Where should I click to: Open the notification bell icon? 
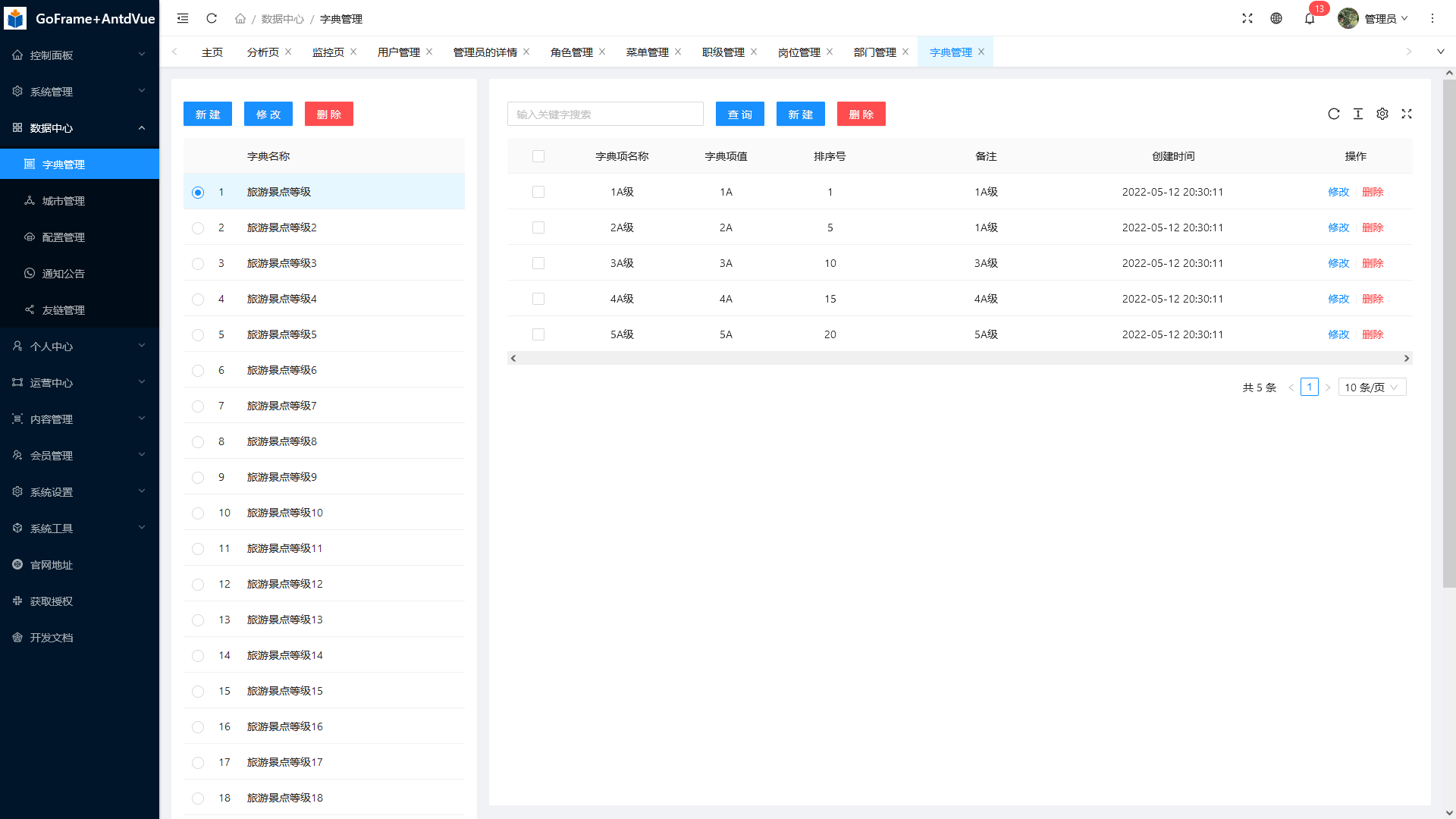pyautogui.click(x=1310, y=18)
